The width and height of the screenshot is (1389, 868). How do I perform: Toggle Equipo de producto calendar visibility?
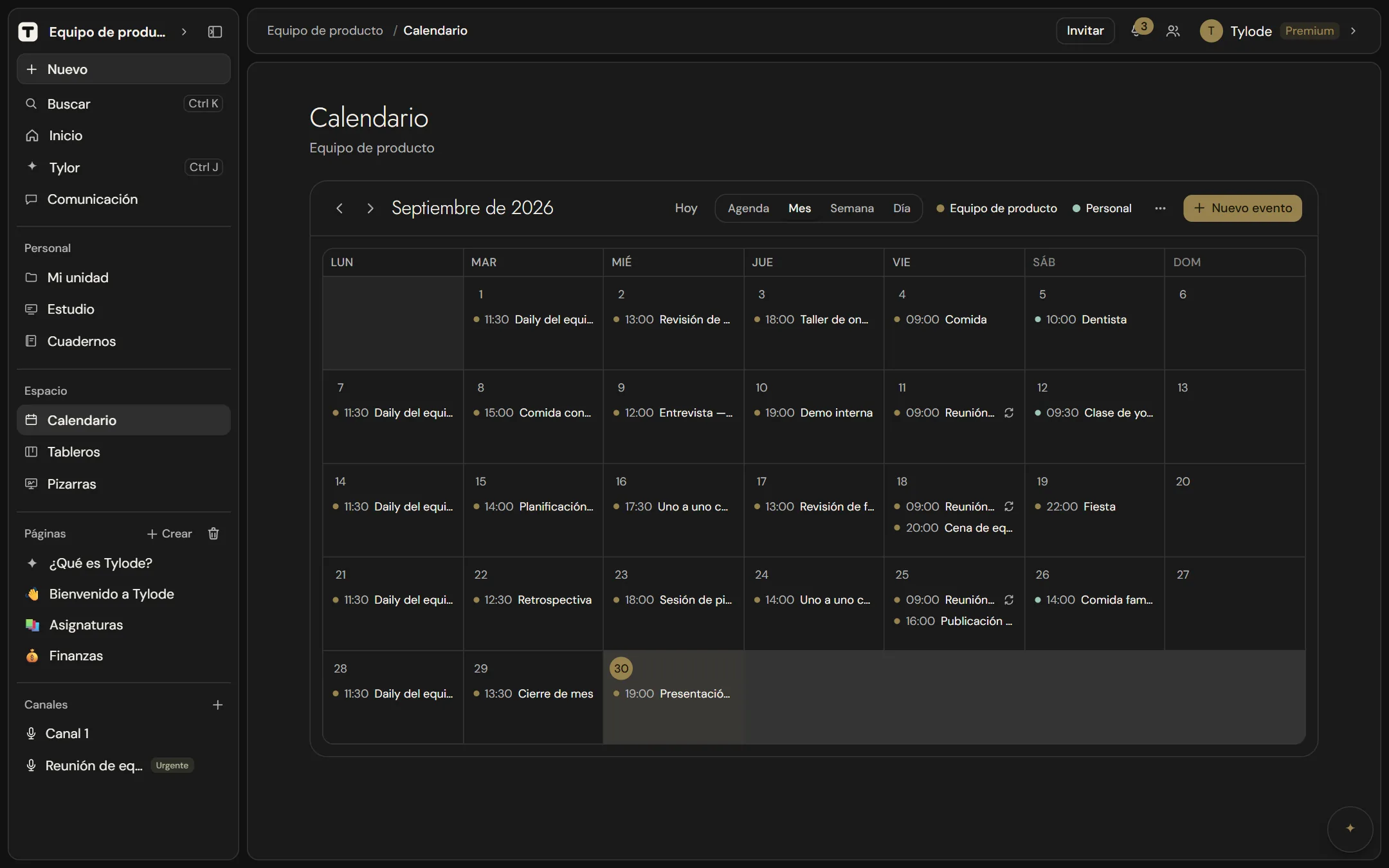(x=997, y=208)
